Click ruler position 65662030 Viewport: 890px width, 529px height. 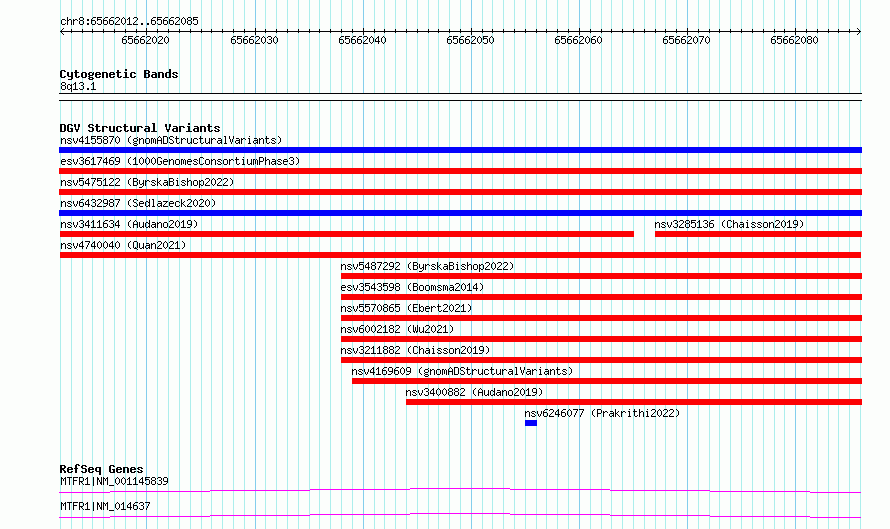(x=254, y=40)
